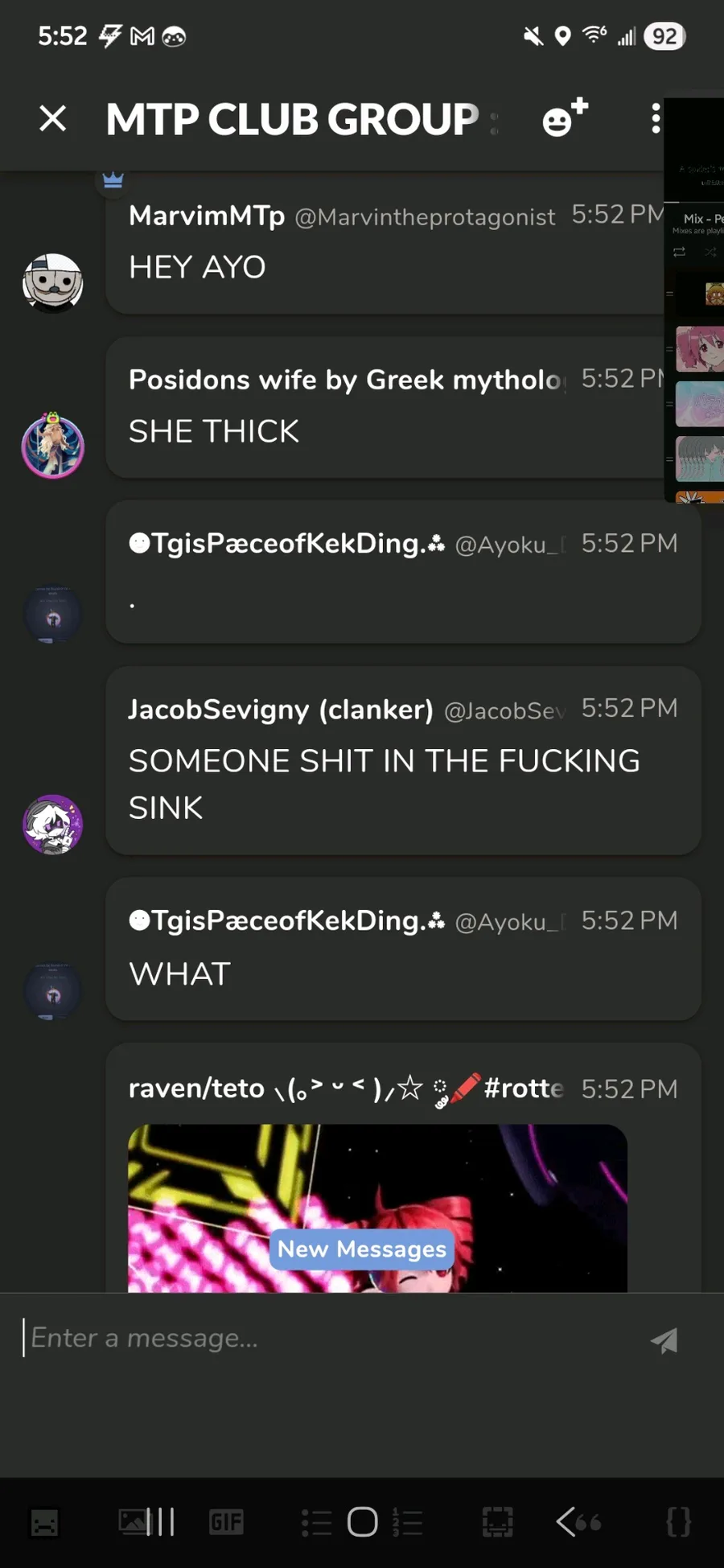724x1568 pixels.
Task: Insert a bulleted list
Action: tap(316, 1522)
